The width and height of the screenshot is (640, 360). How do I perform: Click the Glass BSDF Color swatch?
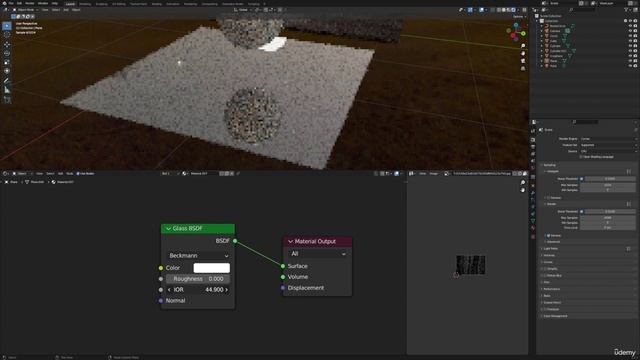pyautogui.click(x=211, y=268)
